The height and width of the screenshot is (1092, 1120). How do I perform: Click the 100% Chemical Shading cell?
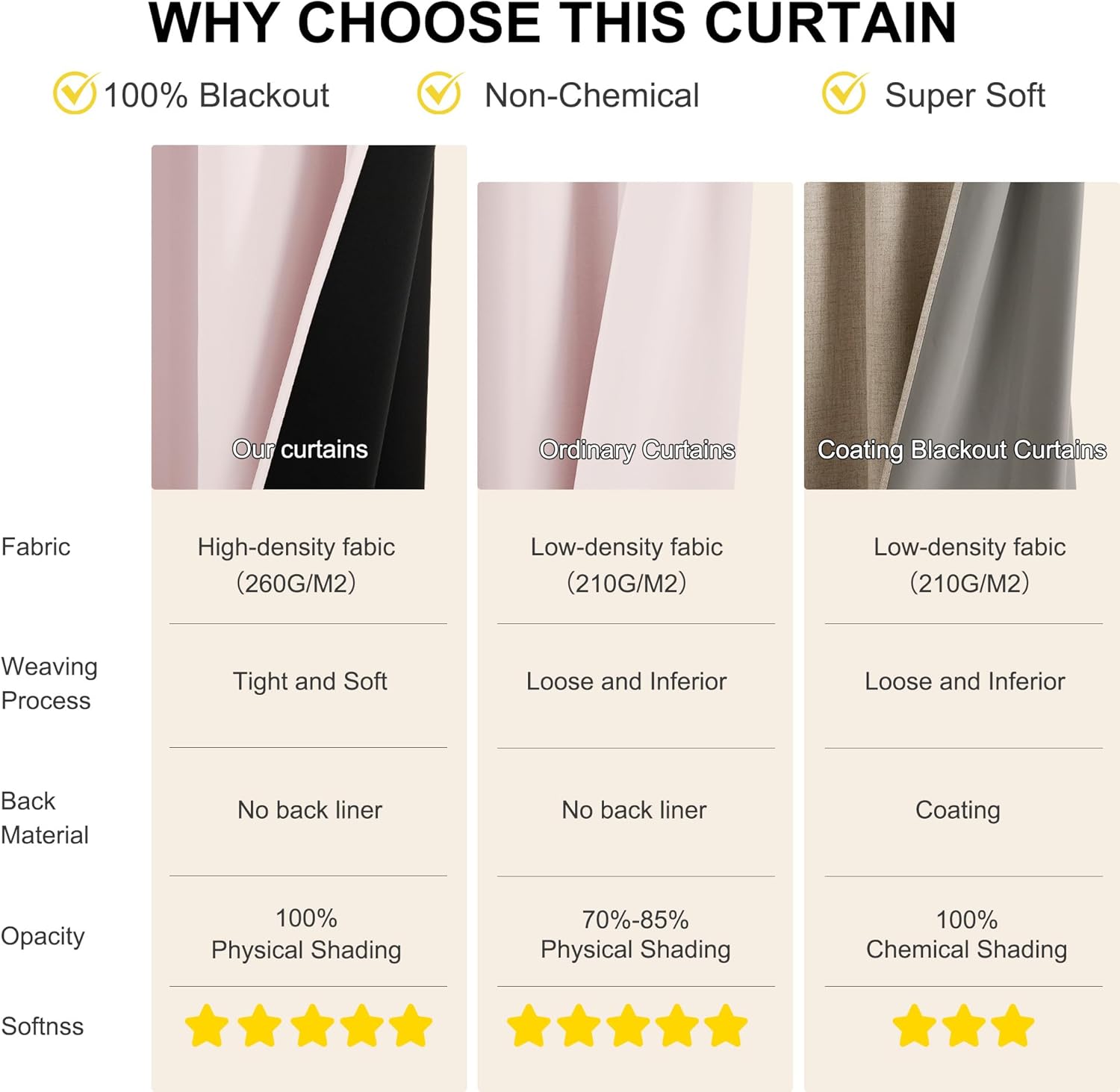point(966,935)
